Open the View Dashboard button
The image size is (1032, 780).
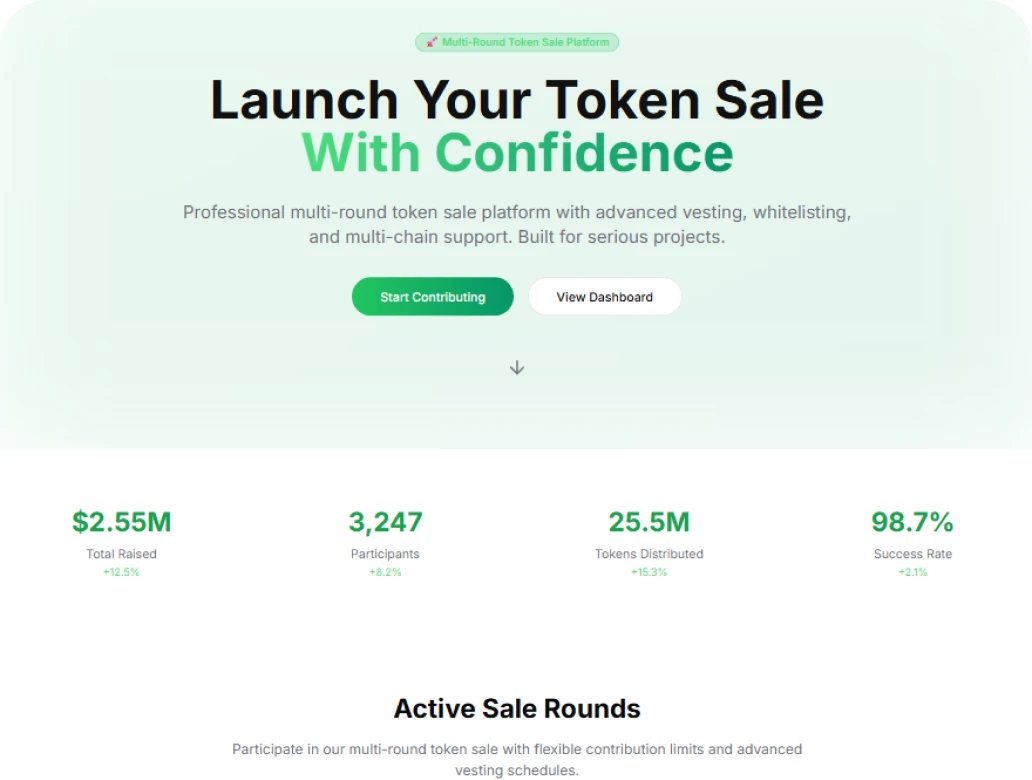click(604, 297)
